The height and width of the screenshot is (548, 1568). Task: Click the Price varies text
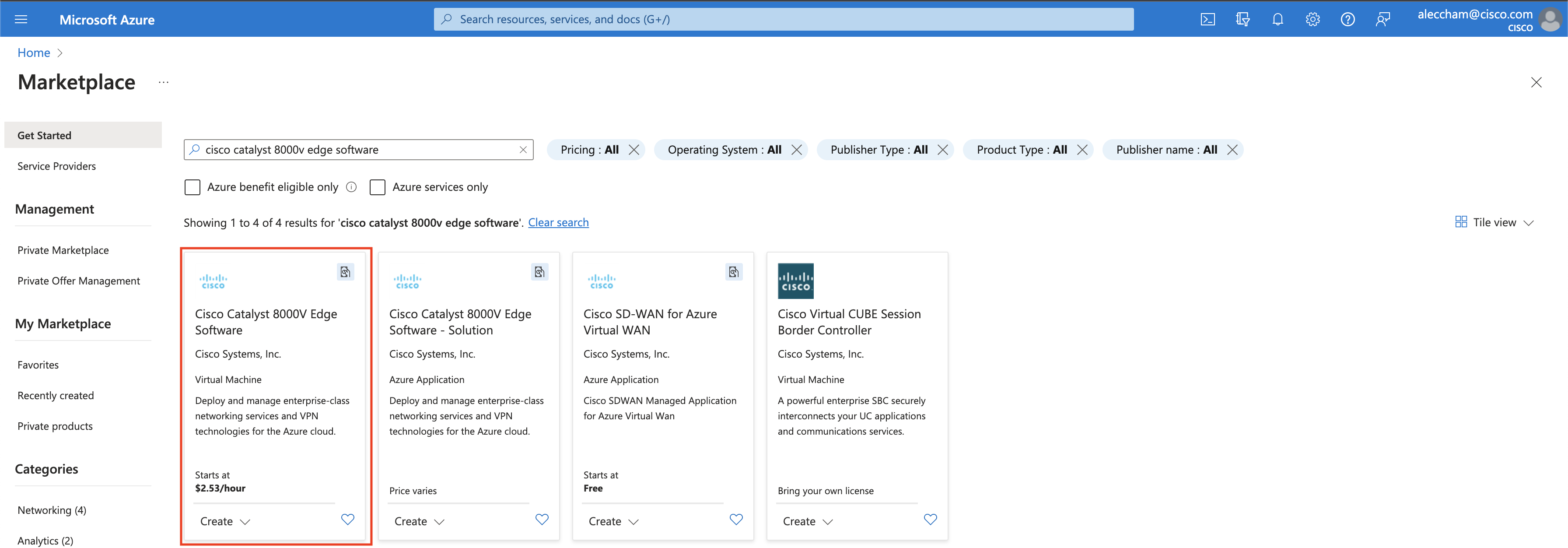pyautogui.click(x=413, y=491)
